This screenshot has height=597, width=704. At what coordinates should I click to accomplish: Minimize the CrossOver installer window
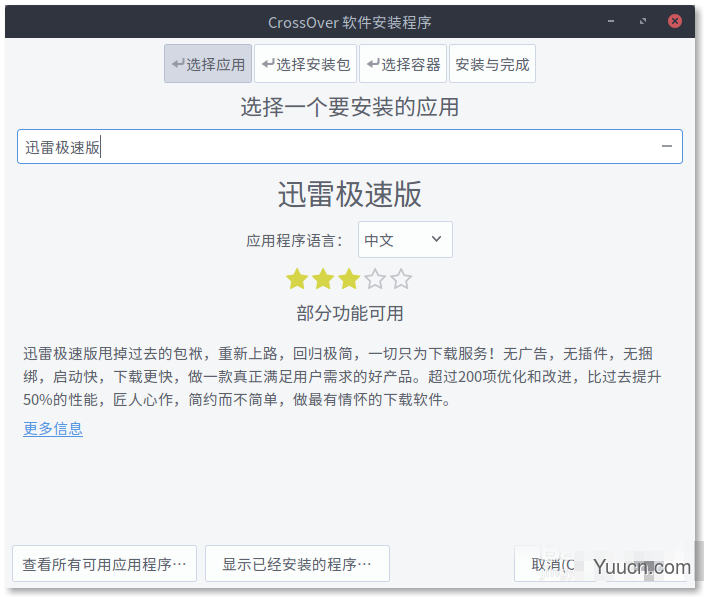(x=611, y=21)
